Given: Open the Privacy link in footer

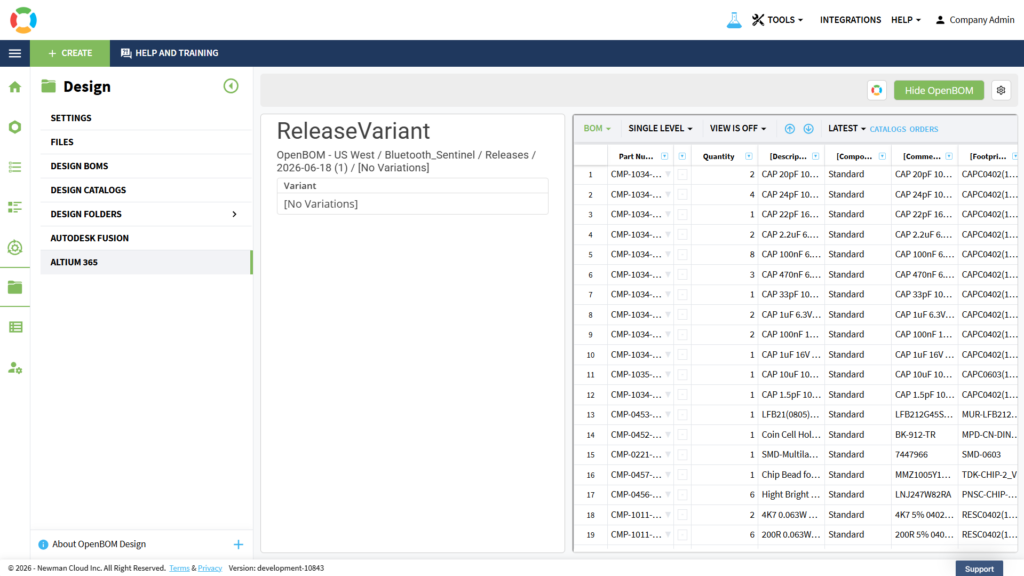Looking at the screenshot, I should (x=210, y=568).
